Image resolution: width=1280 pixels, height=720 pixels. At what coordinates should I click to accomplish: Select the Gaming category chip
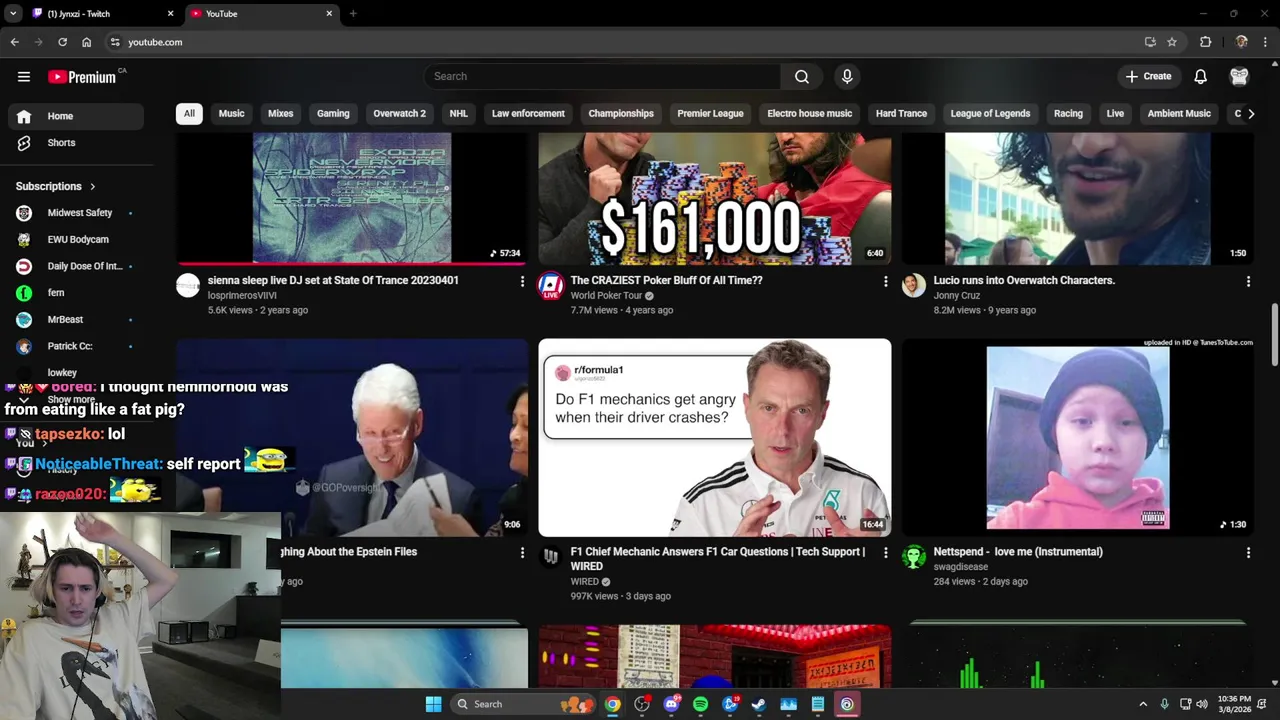pos(333,114)
